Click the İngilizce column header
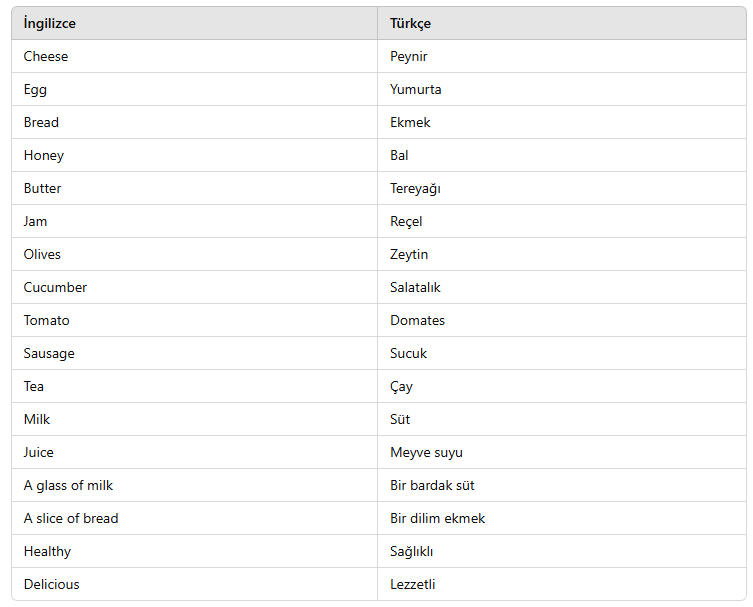The width and height of the screenshot is (753, 607). coord(194,24)
